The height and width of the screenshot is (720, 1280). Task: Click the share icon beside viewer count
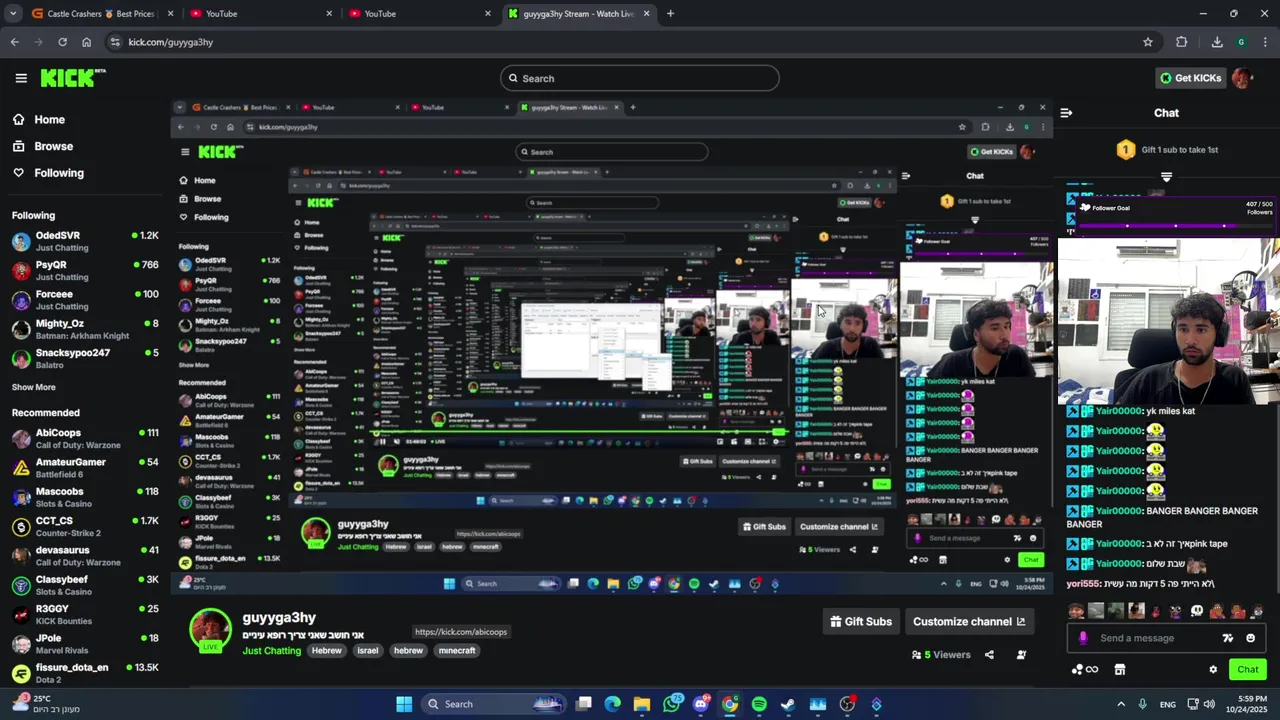click(989, 655)
